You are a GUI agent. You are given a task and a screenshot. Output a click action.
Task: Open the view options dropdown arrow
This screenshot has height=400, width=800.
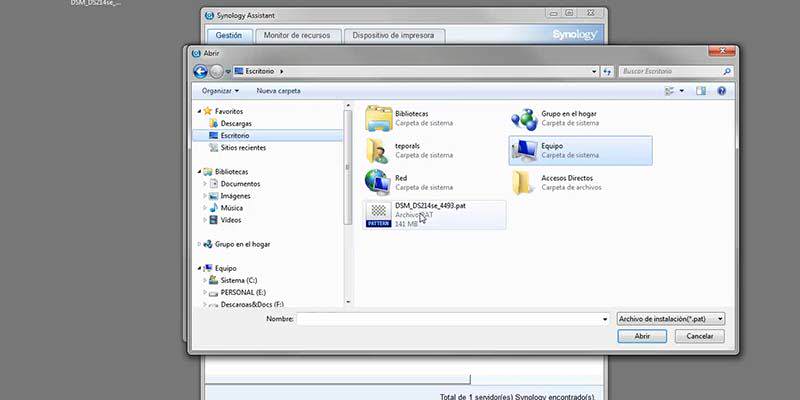pyautogui.click(x=682, y=91)
